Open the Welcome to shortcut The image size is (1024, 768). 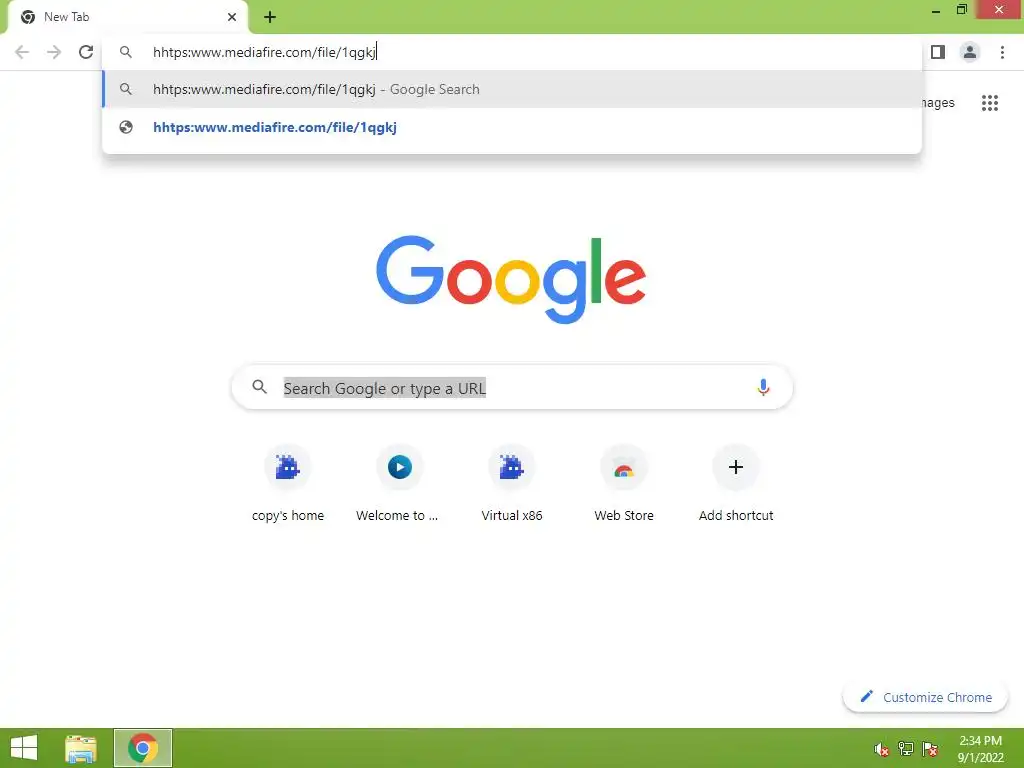(399, 484)
